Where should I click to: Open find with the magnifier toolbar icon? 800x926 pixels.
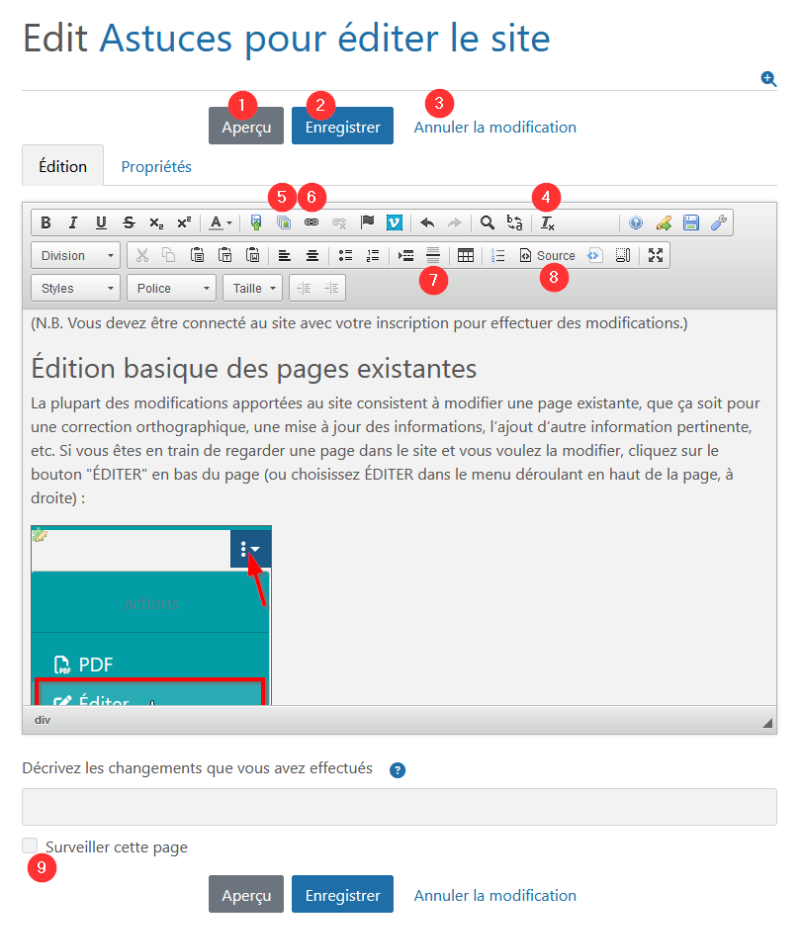487,223
